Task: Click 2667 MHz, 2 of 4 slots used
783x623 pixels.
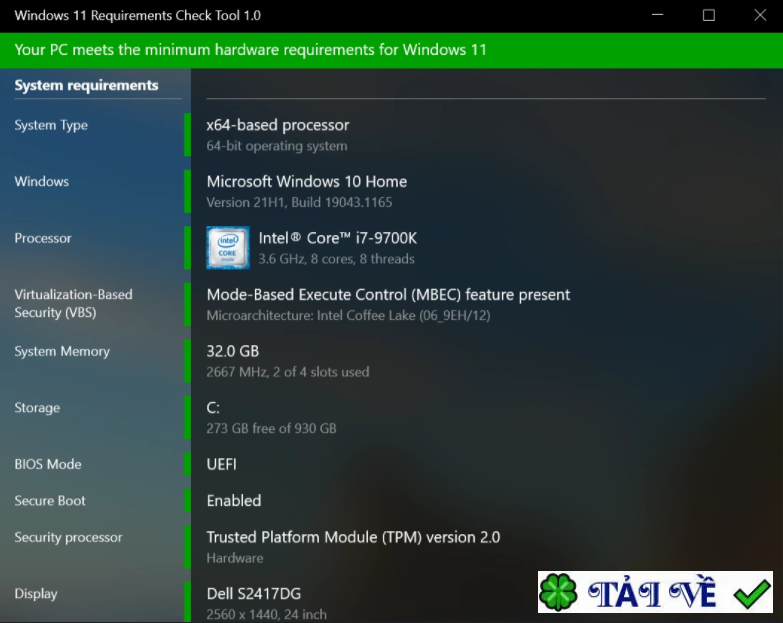Action: pos(288,372)
